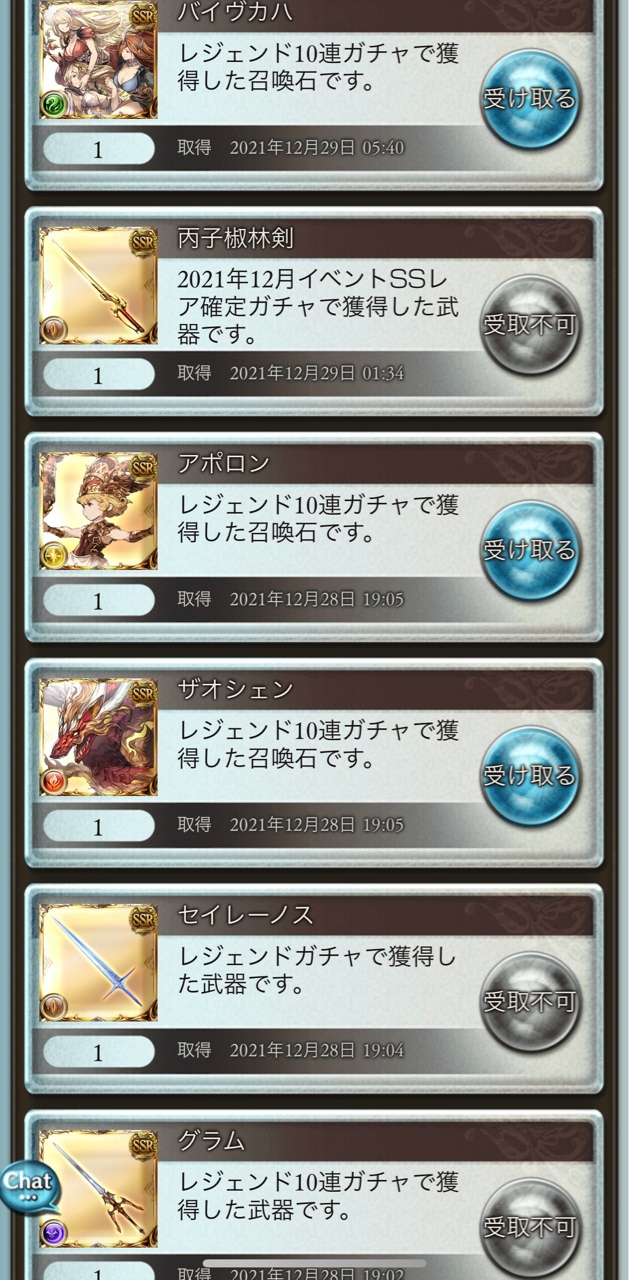The width and height of the screenshot is (629, 1280).
Task: Tap the グラム weapon icon
Action: click(x=98, y=1189)
